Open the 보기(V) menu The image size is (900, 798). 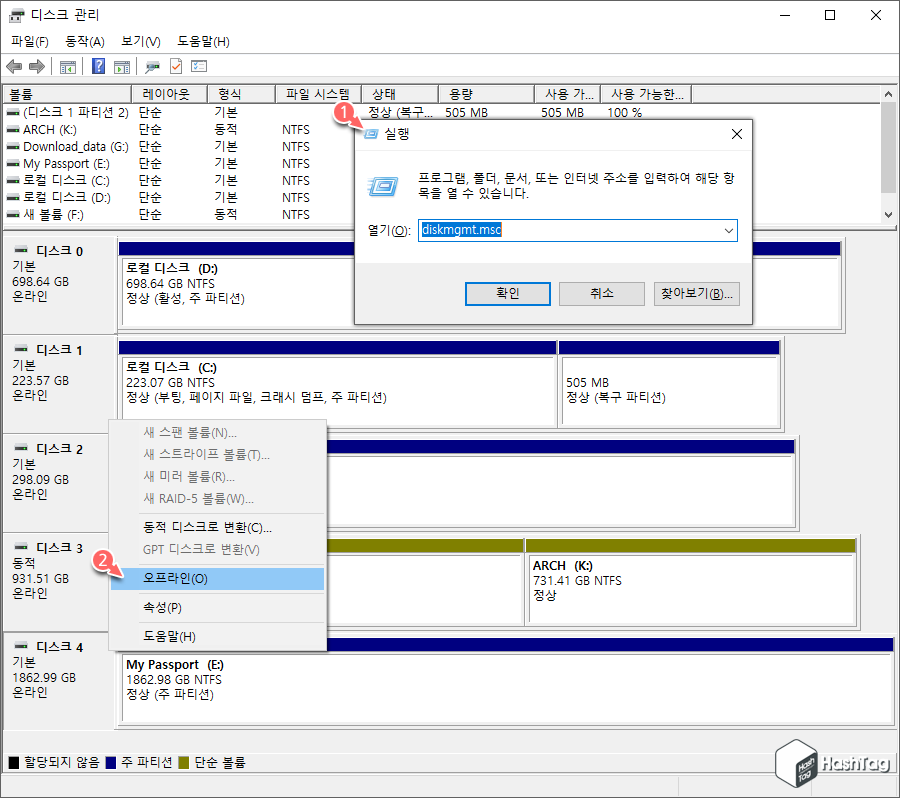(140, 41)
